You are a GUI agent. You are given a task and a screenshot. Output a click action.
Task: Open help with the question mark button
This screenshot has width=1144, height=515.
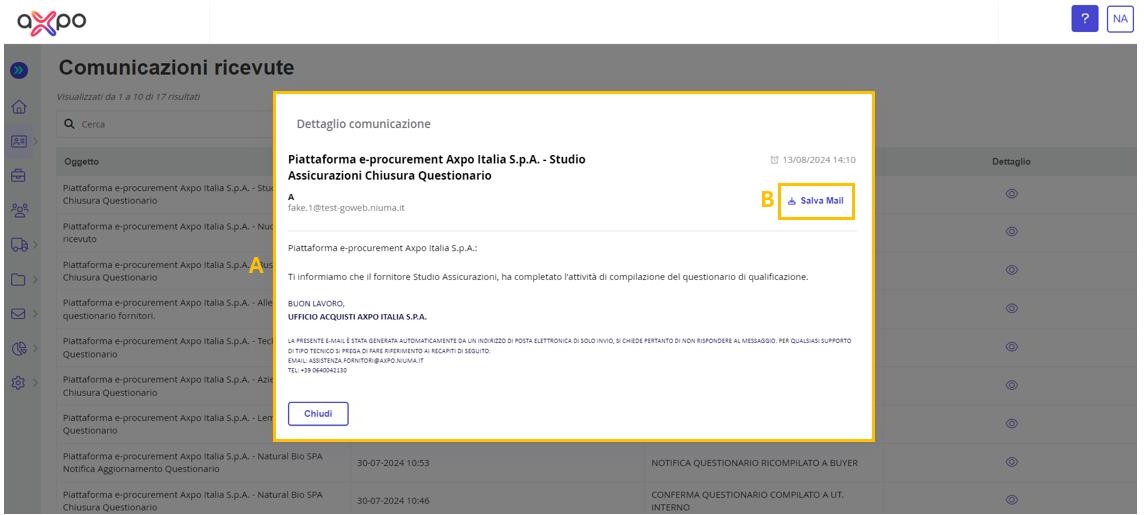[x=1085, y=19]
